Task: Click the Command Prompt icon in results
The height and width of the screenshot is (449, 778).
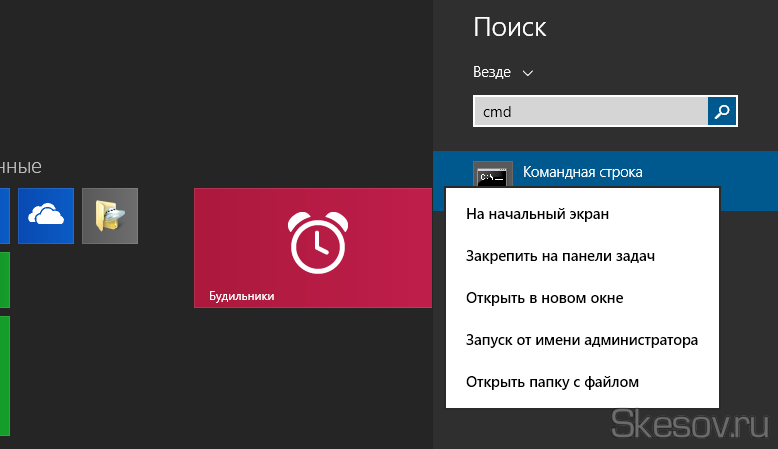Action: 492,174
